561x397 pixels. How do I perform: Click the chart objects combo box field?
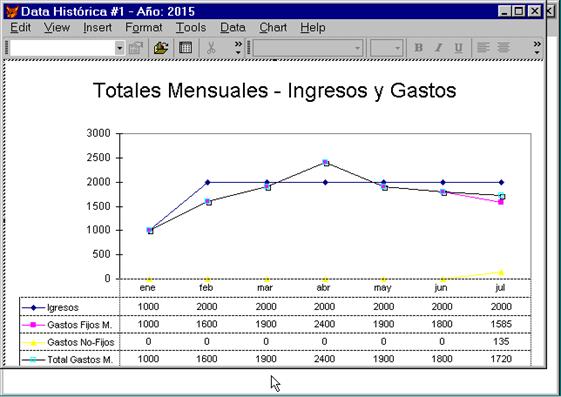pyautogui.click(x=63, y=48)
